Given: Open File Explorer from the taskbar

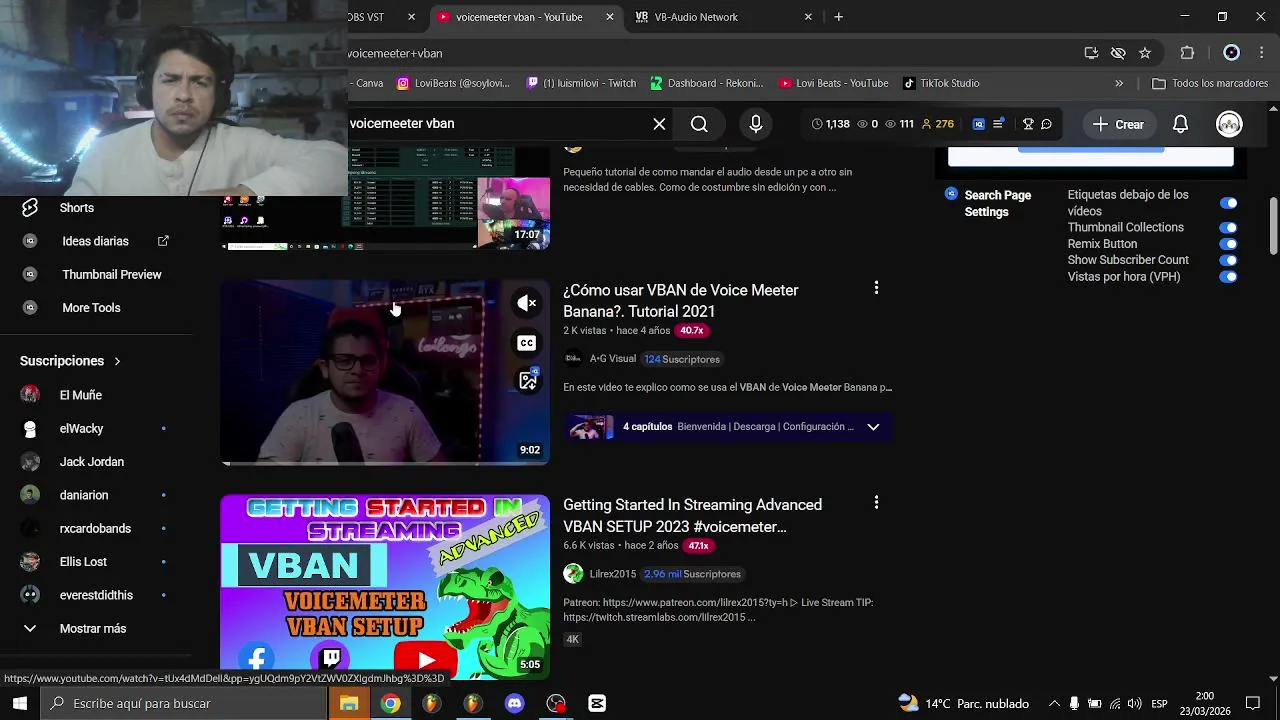Looking at the screenshot, I should coord(348,703).
